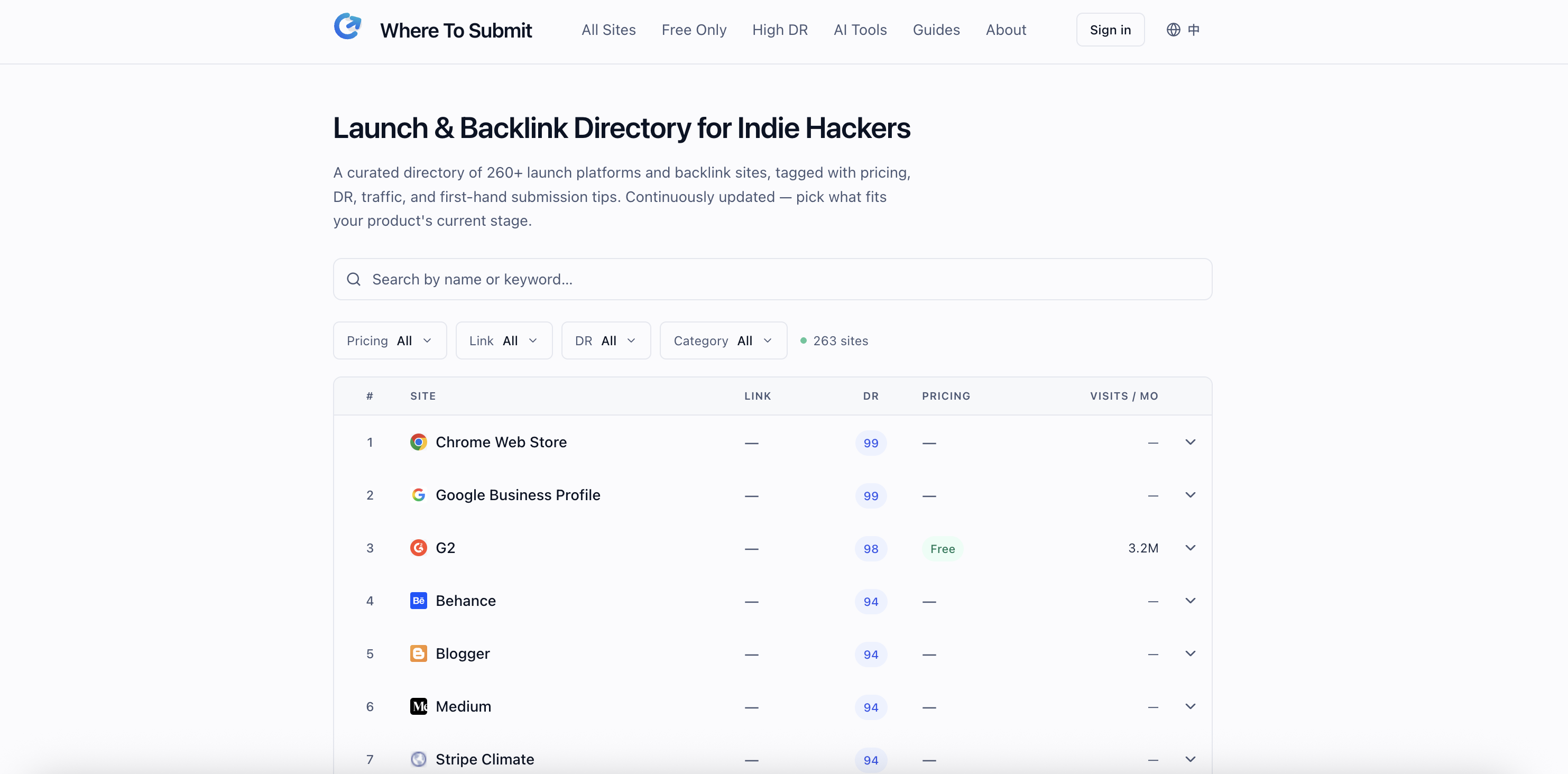1568x774 pixels.
Task: Click the Where To Submit logo icon
Action: tap(347, 27)
